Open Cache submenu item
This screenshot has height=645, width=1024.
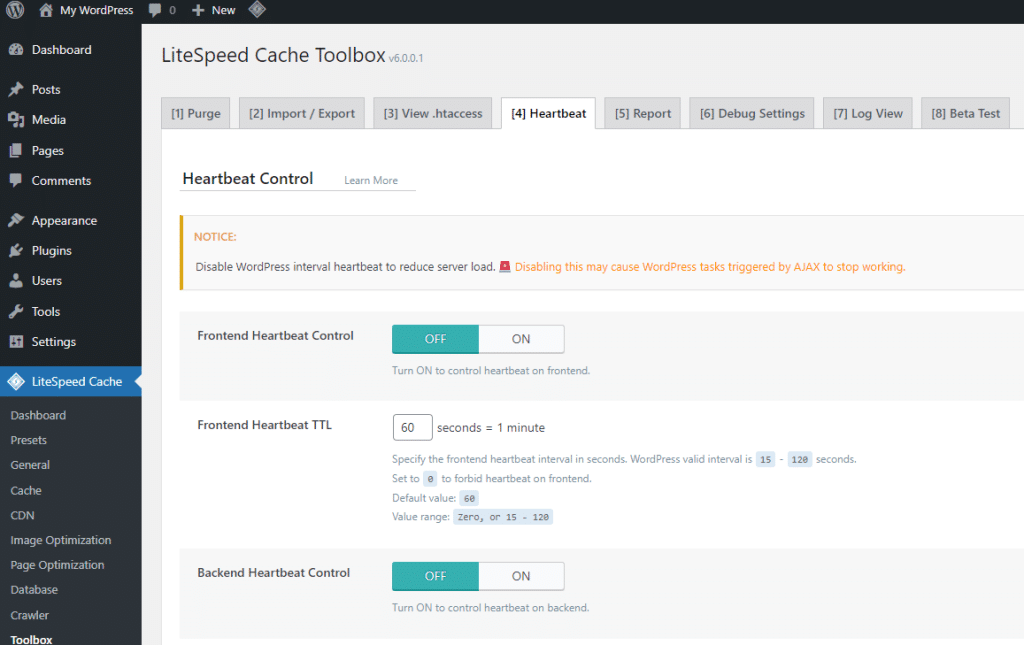pyautogui.click(x=26, y=490)
